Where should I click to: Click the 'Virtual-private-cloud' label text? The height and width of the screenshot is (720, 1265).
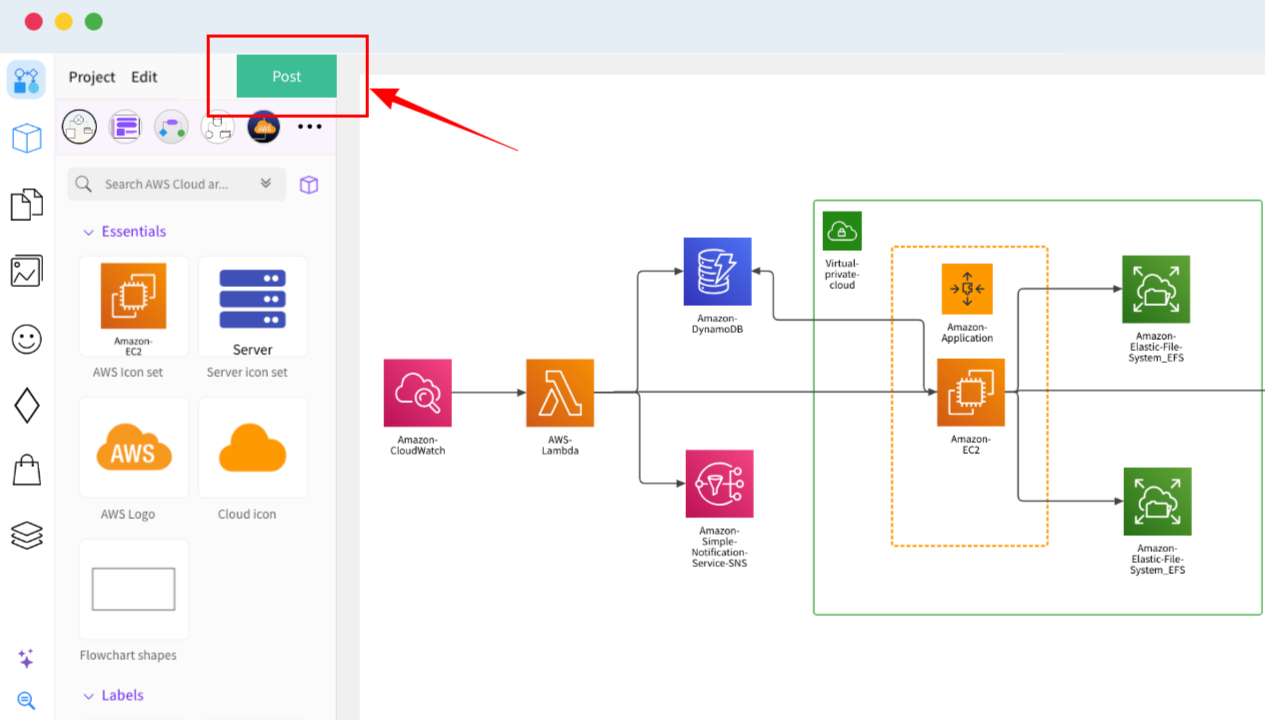(x=842, y=274)
